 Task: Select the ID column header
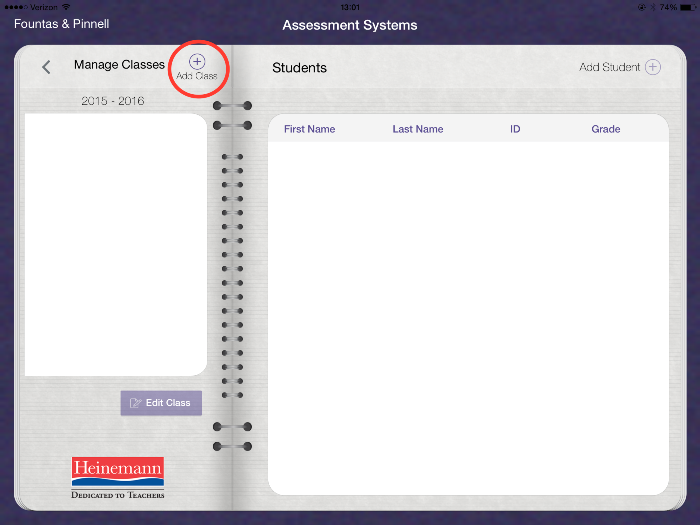(515, 129)
